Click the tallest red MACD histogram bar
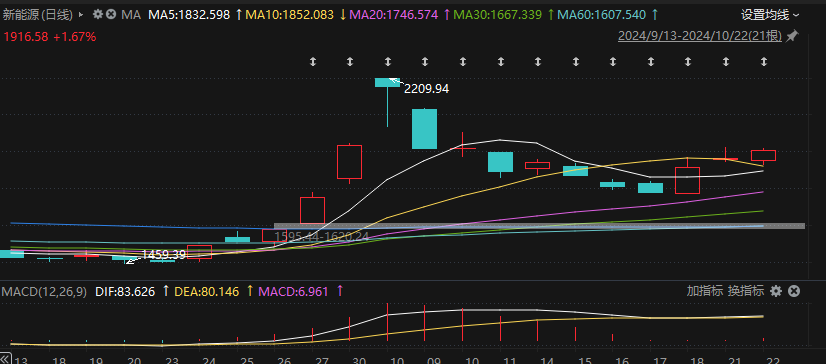The width and height of the screenshot is (826, 364). tap(387, 323)
